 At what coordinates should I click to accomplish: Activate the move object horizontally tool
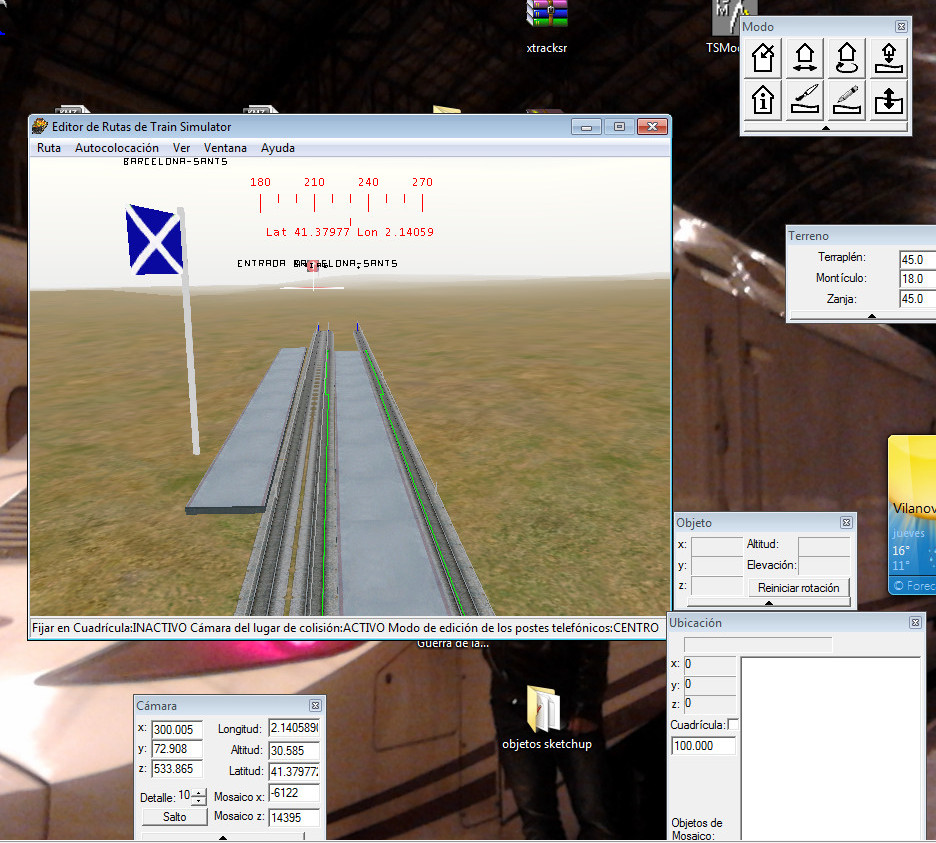click(804, 58)
